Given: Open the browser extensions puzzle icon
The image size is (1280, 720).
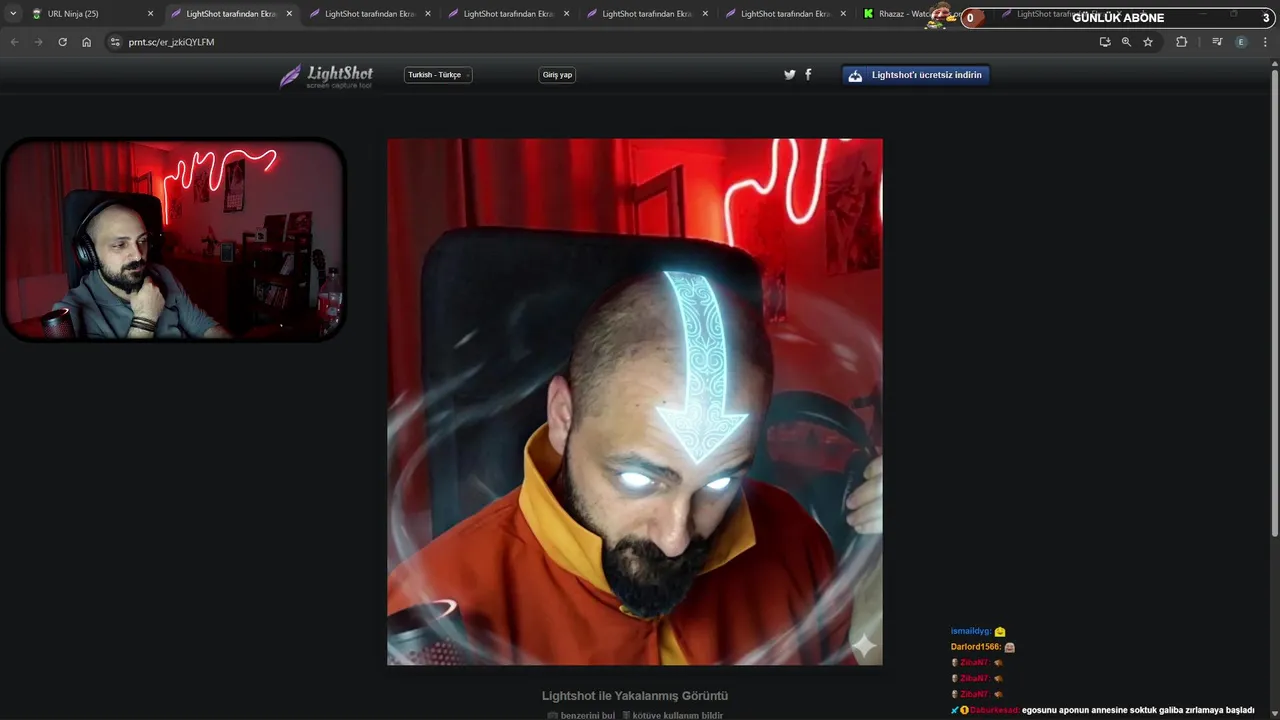Looking at the screenshot, I should (1181, 42).
